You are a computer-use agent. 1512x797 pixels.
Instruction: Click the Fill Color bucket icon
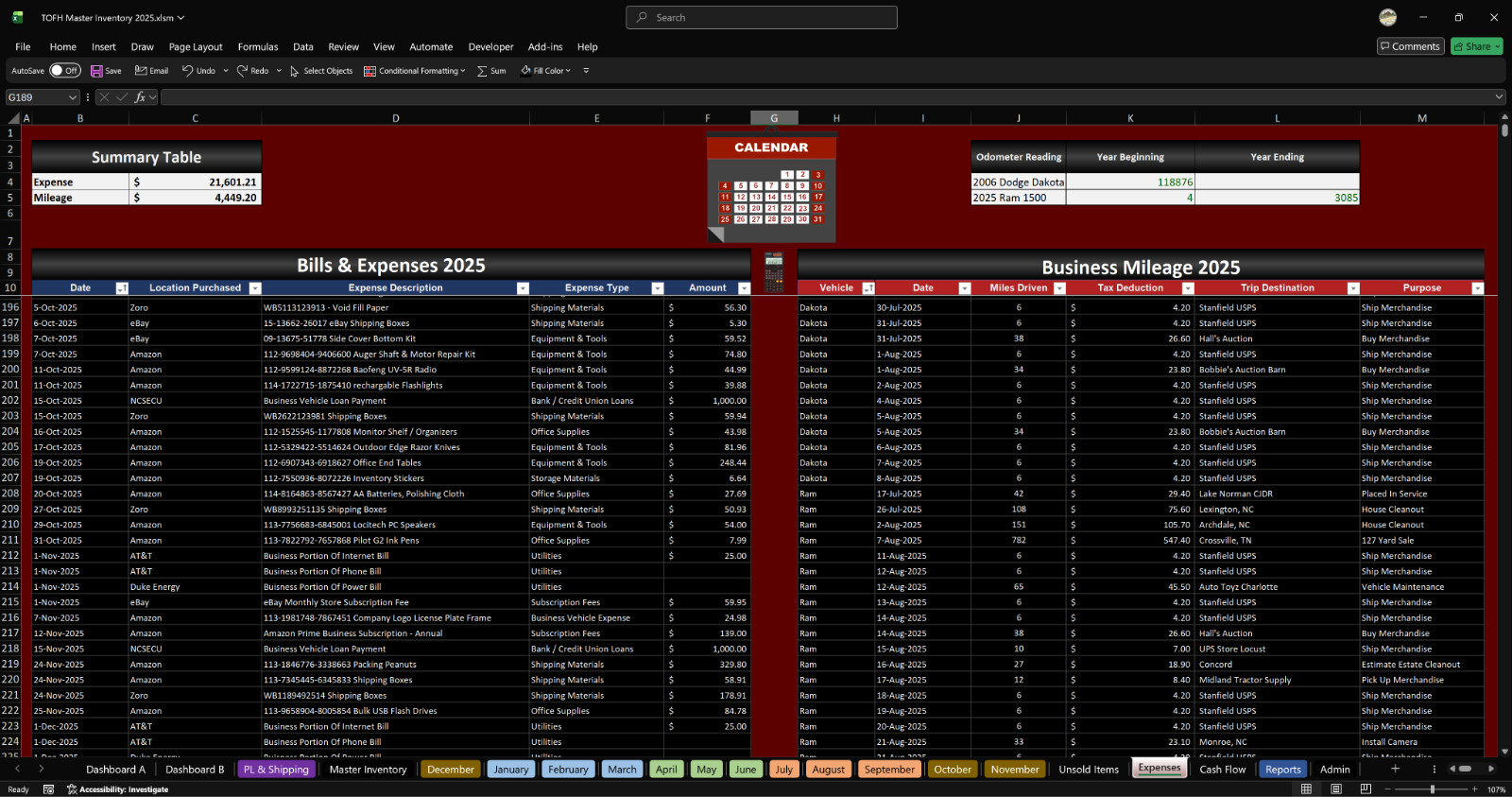[525, 71]
